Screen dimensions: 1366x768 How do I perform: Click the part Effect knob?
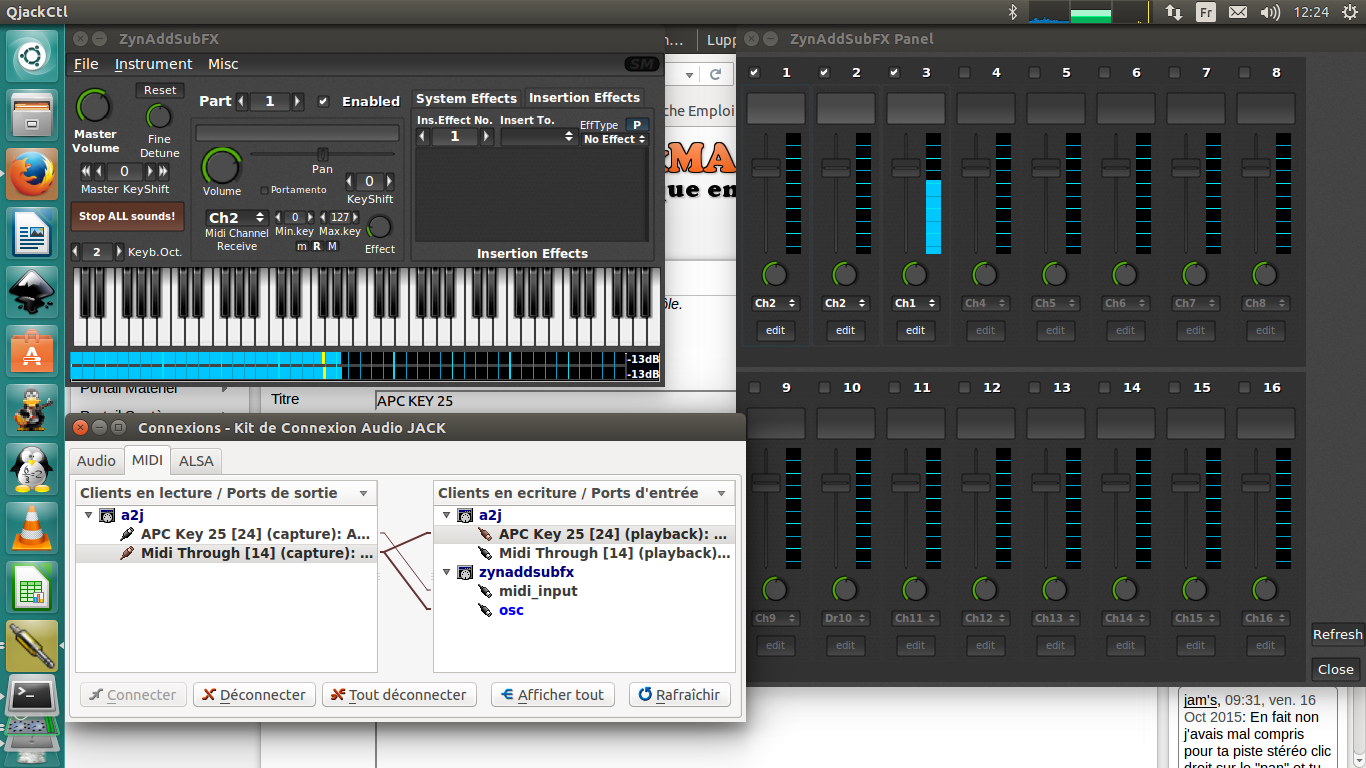pyautogui.click(x=379, y=227)
